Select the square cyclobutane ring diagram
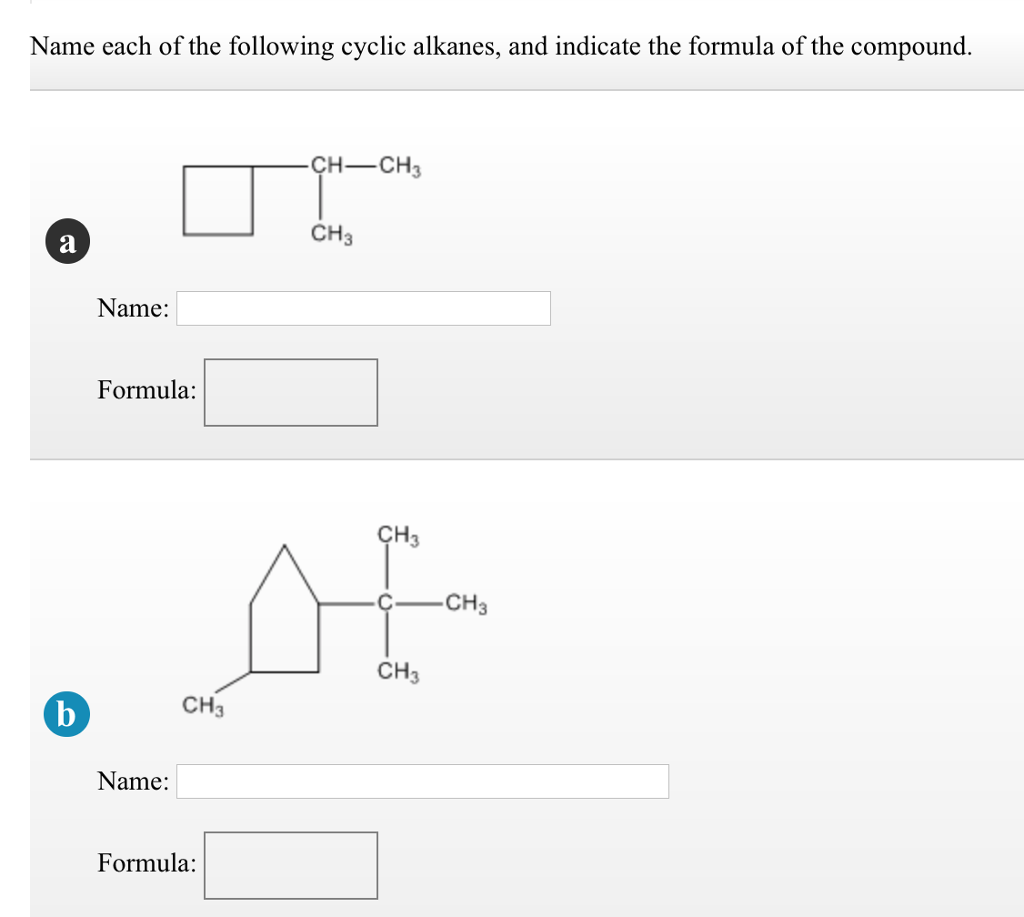This screenshot has width=1024, height=917. pos(218,200)
